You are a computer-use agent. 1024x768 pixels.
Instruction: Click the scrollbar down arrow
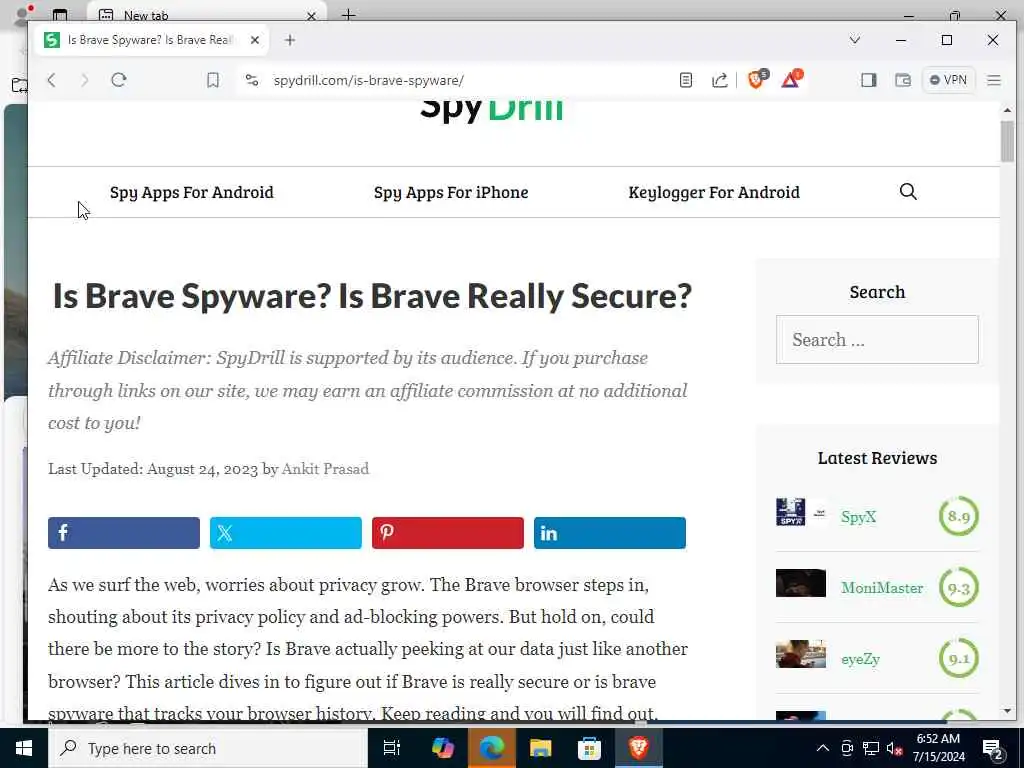point(1007,711)
